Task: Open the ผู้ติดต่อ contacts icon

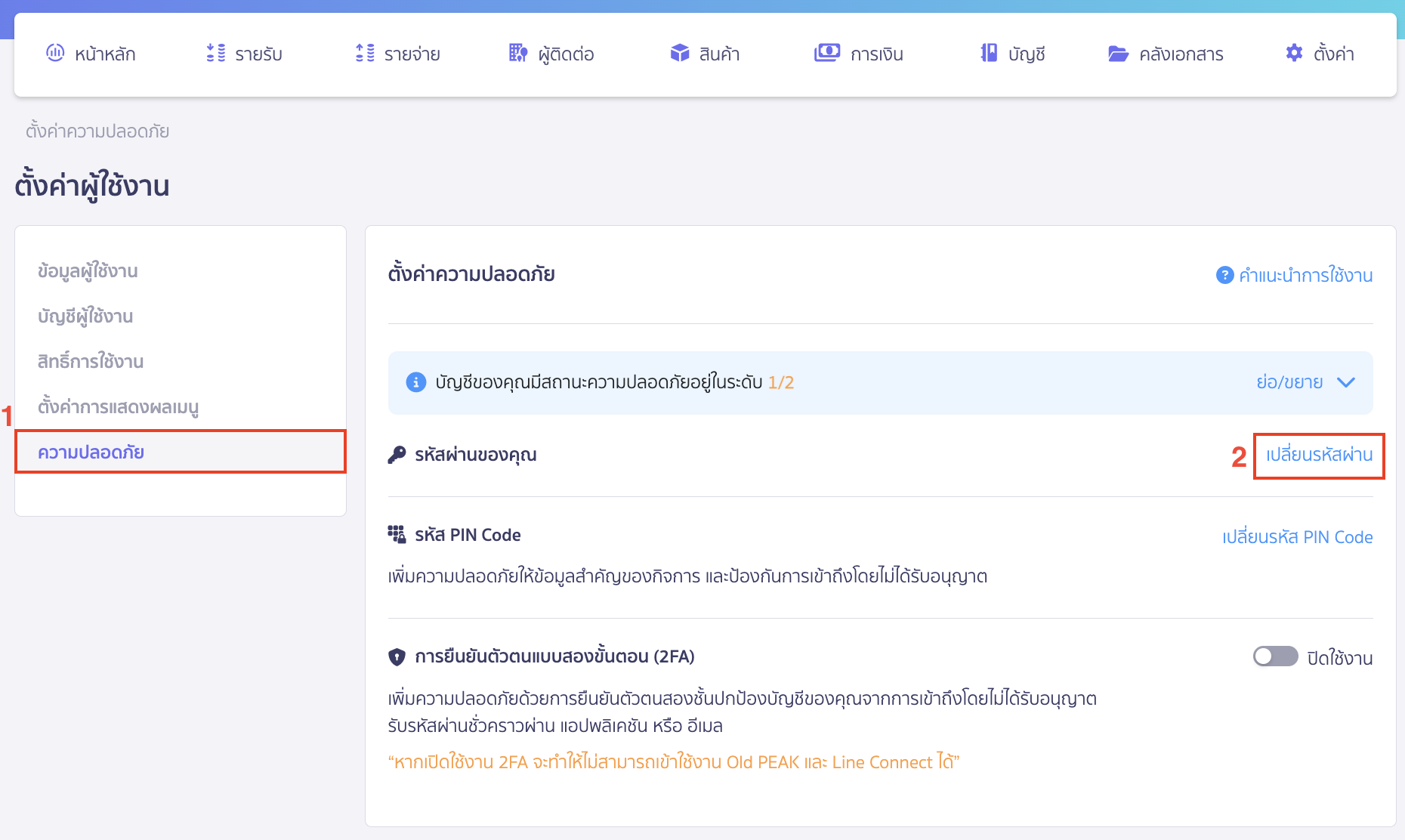Action: 517,53
